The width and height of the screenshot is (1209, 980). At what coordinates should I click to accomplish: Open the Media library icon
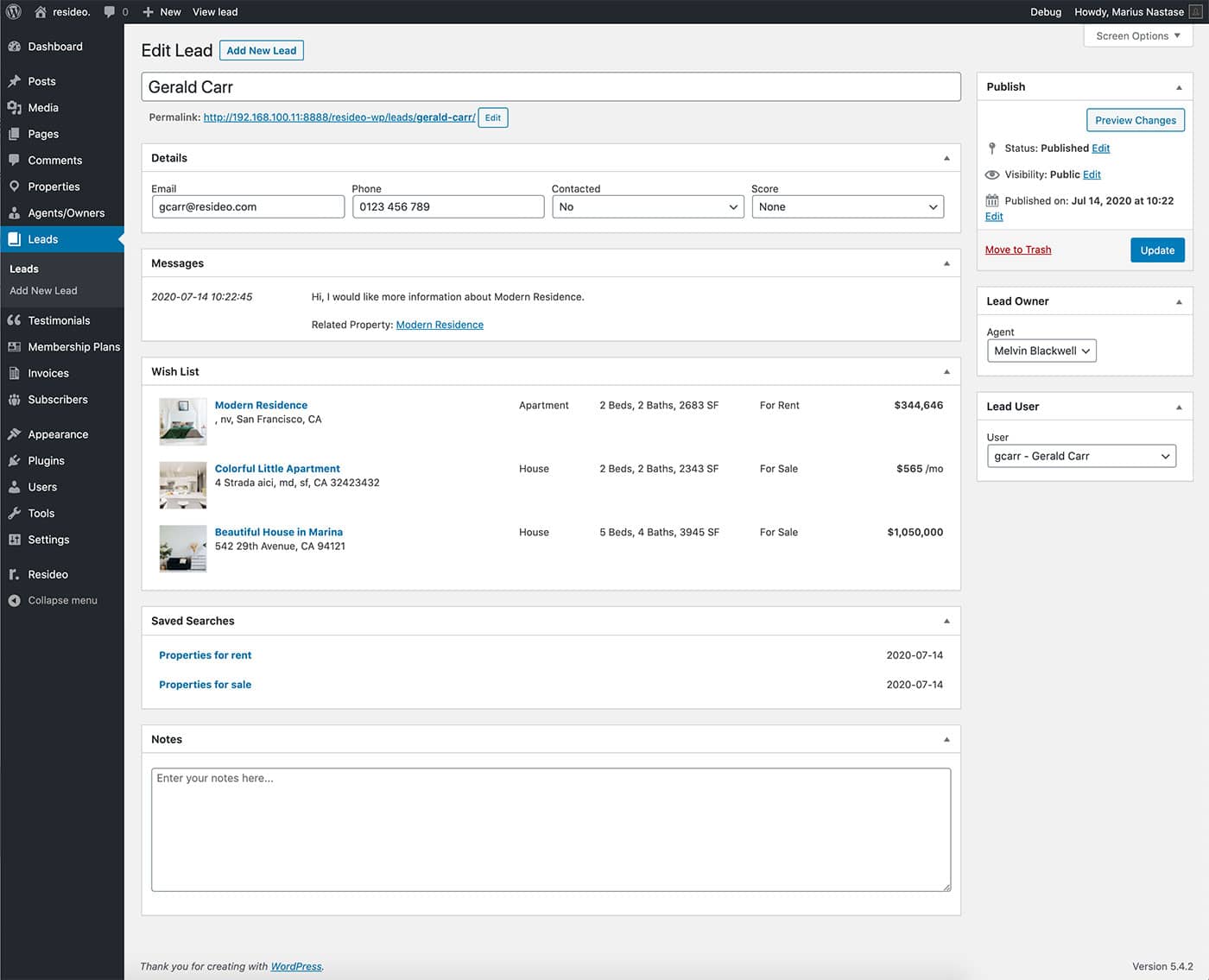tap(15, 108)
